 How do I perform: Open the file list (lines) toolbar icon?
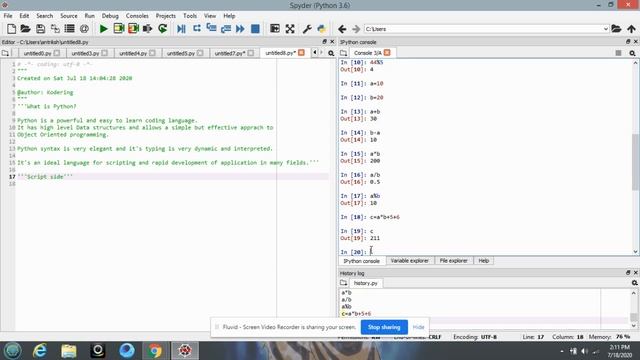69,29
